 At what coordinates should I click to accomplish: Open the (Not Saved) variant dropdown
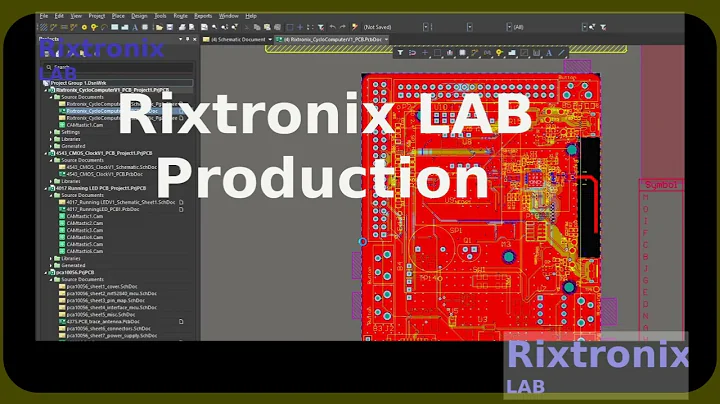(x=426, y=27)
